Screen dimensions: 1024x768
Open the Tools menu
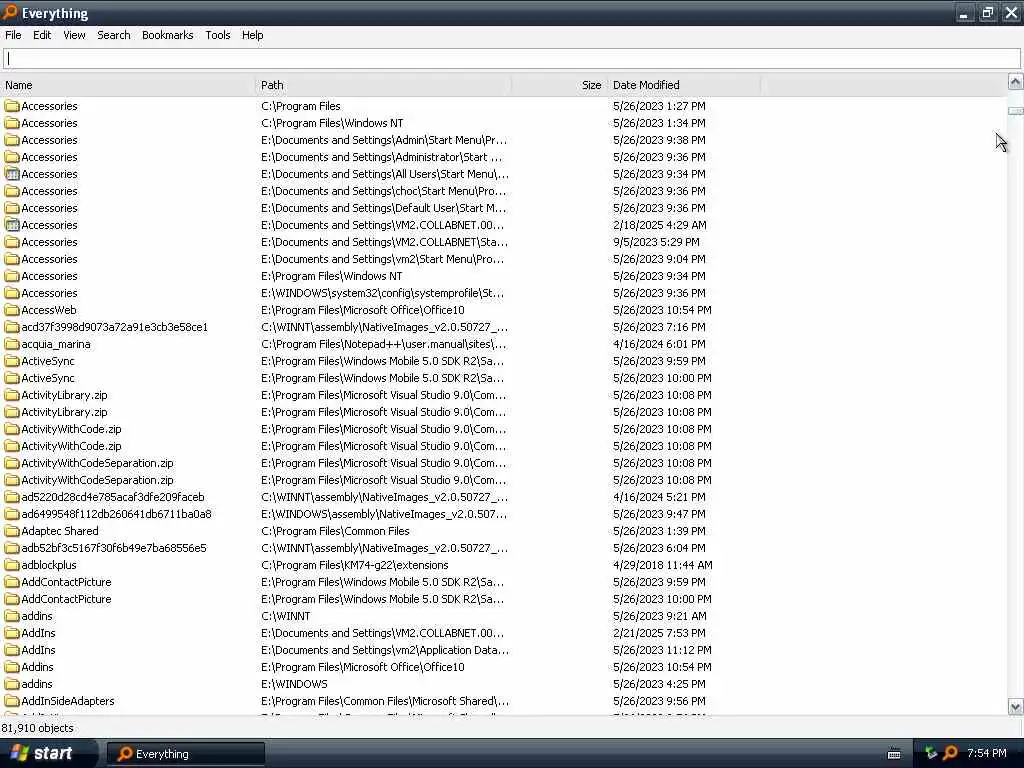217,35
